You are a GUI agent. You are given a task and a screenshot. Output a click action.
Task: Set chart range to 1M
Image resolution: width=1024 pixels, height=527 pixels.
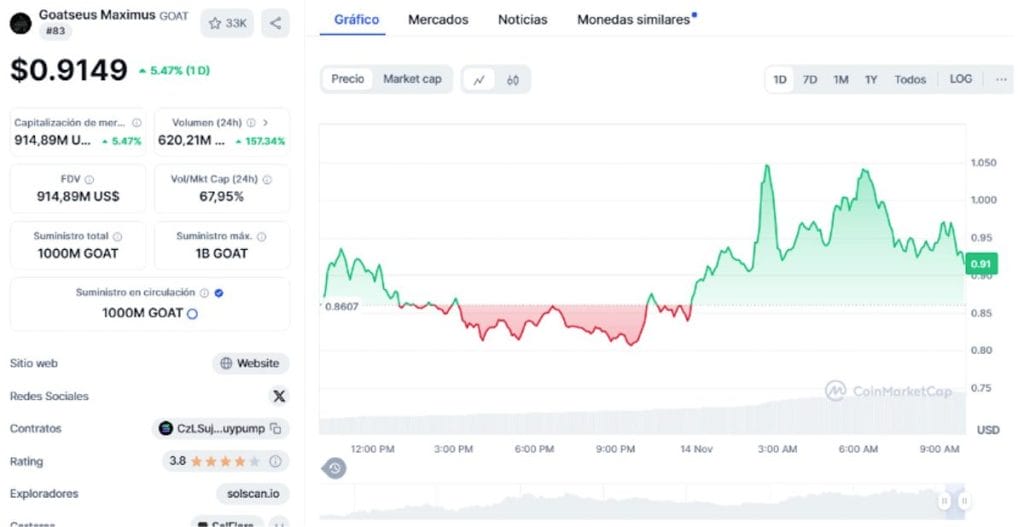click(x=840, y=80)
